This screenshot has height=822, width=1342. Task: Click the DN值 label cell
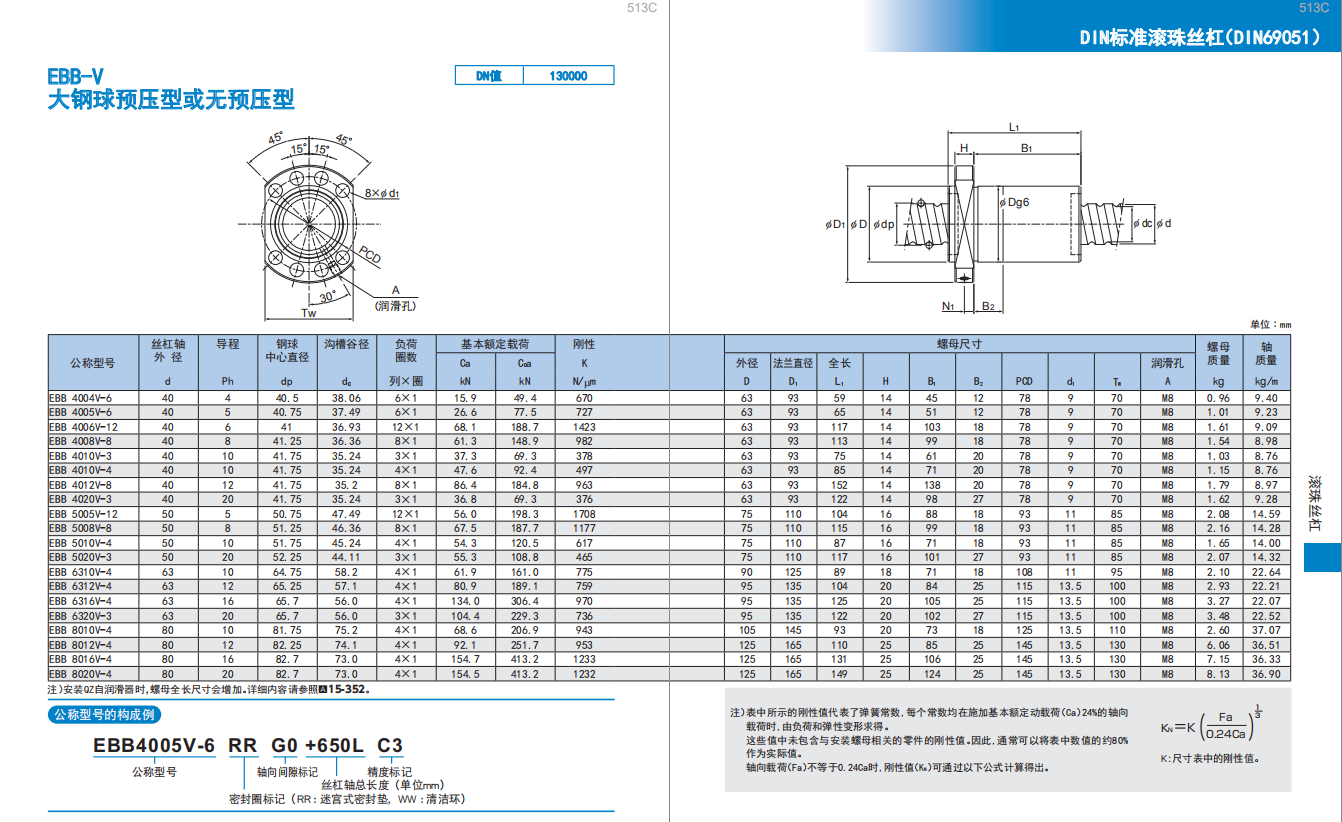tap(488, 76)
